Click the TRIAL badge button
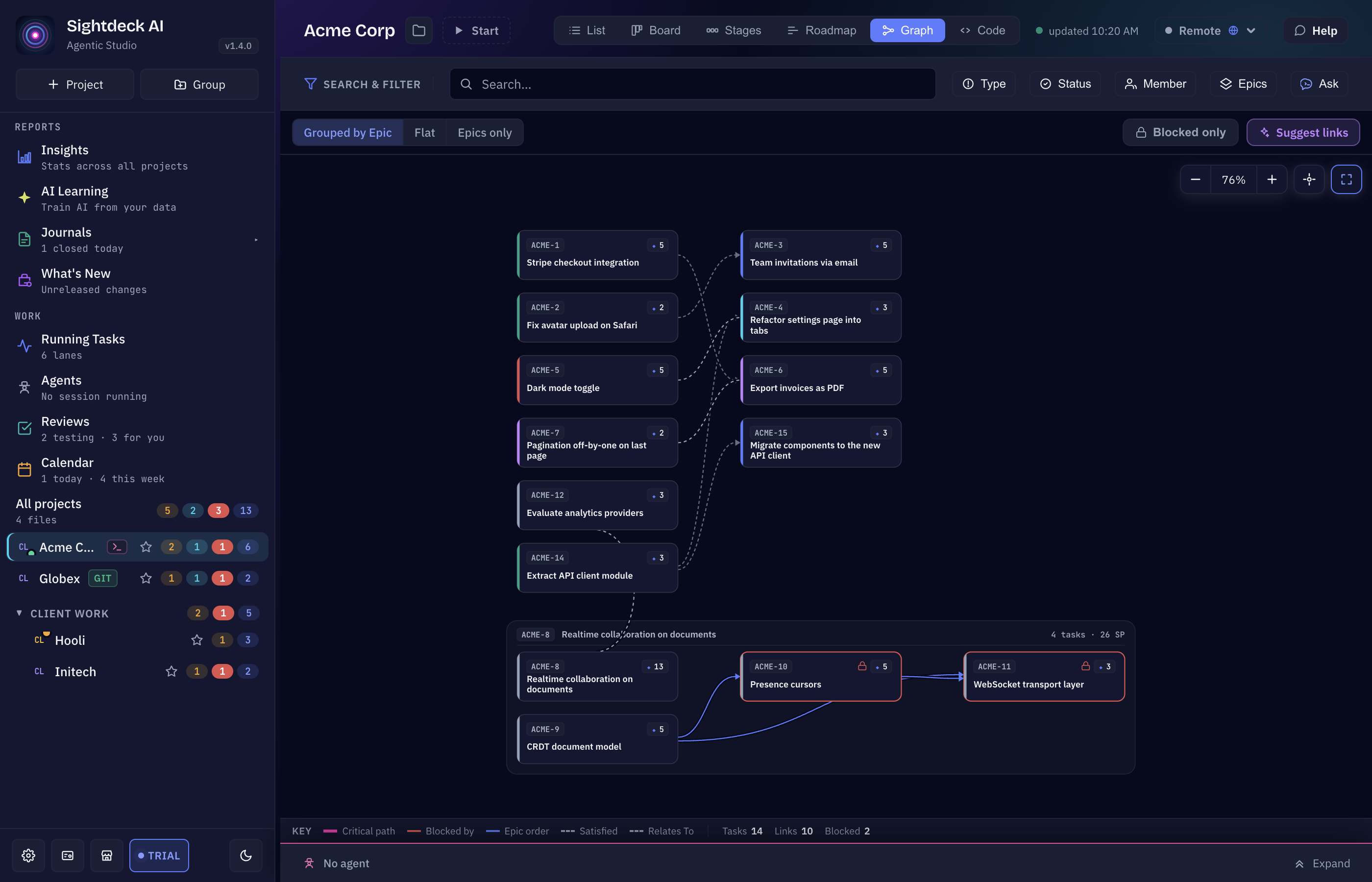 coord(159,855)
